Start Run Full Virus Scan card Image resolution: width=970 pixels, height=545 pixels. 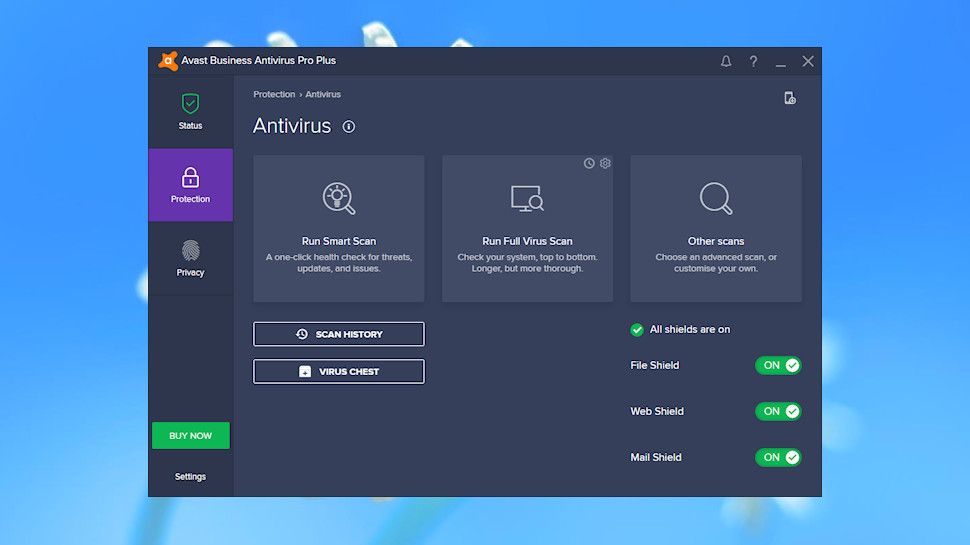[x=527, y=228]
